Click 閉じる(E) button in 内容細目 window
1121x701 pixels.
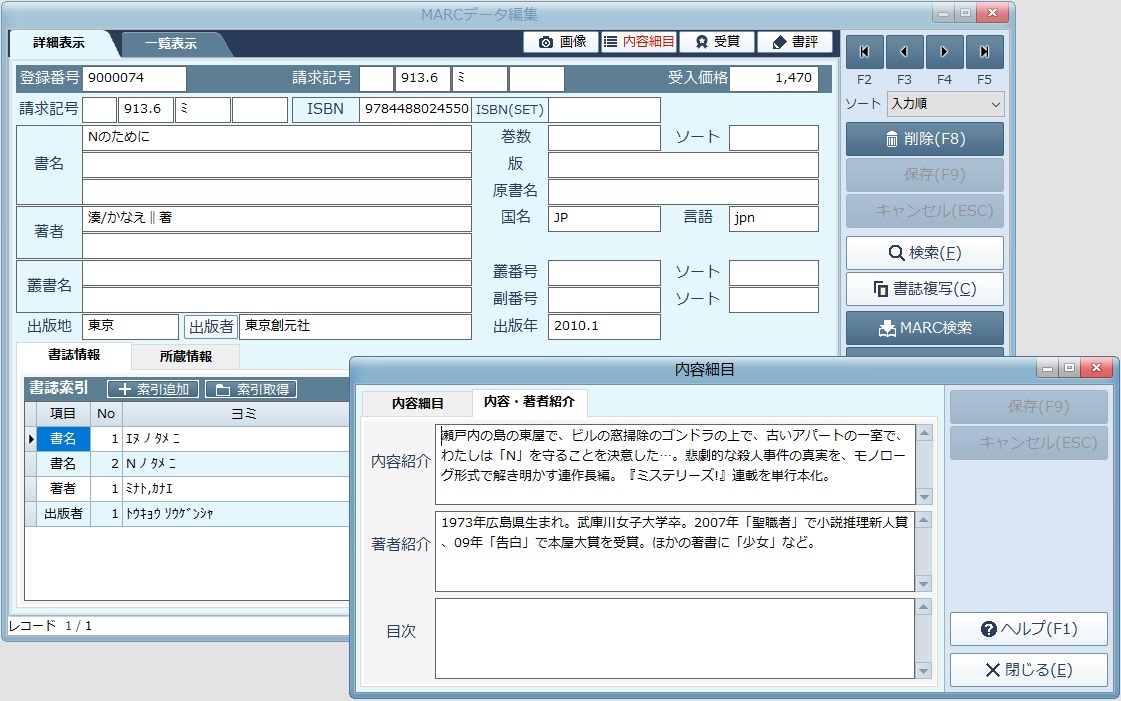click(x=1029, y=670)
